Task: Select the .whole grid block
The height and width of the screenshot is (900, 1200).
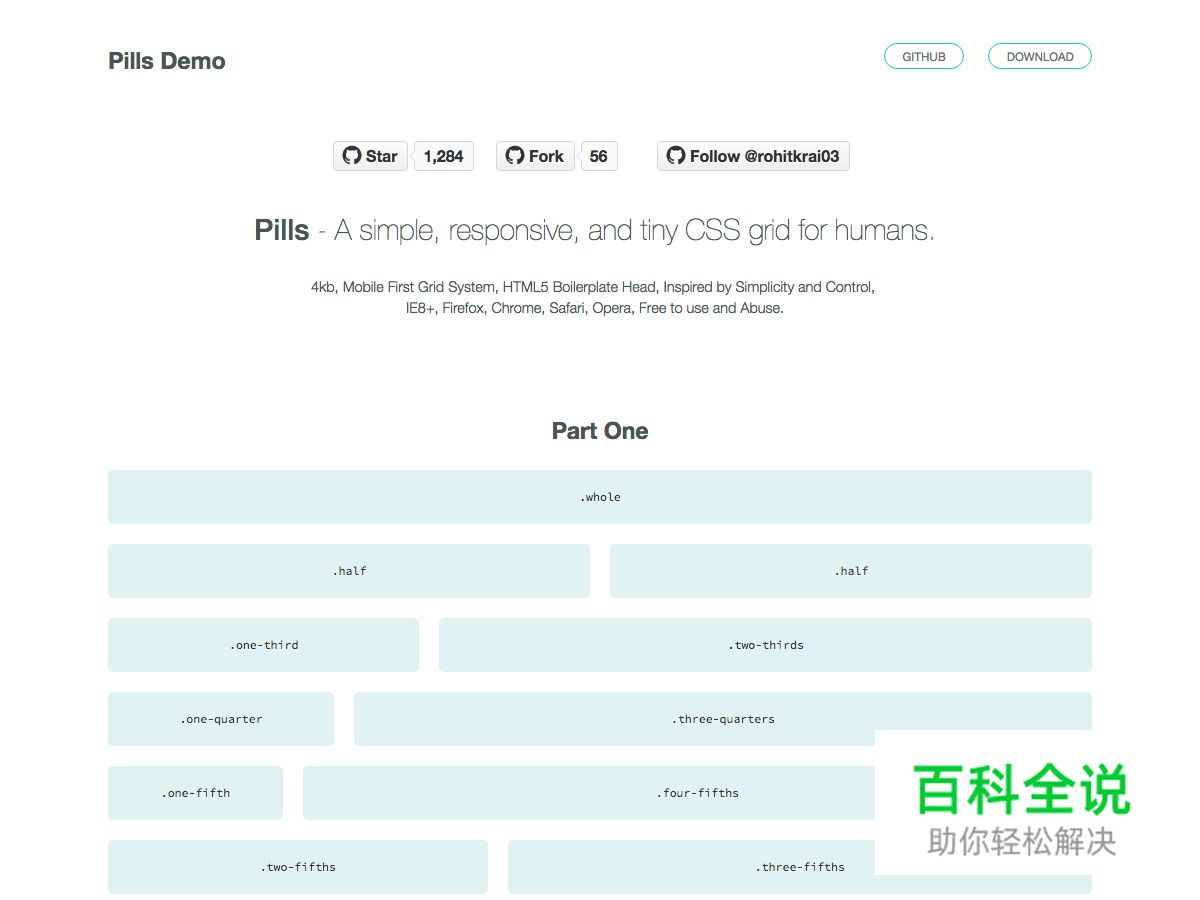Action: coord(599,497)
